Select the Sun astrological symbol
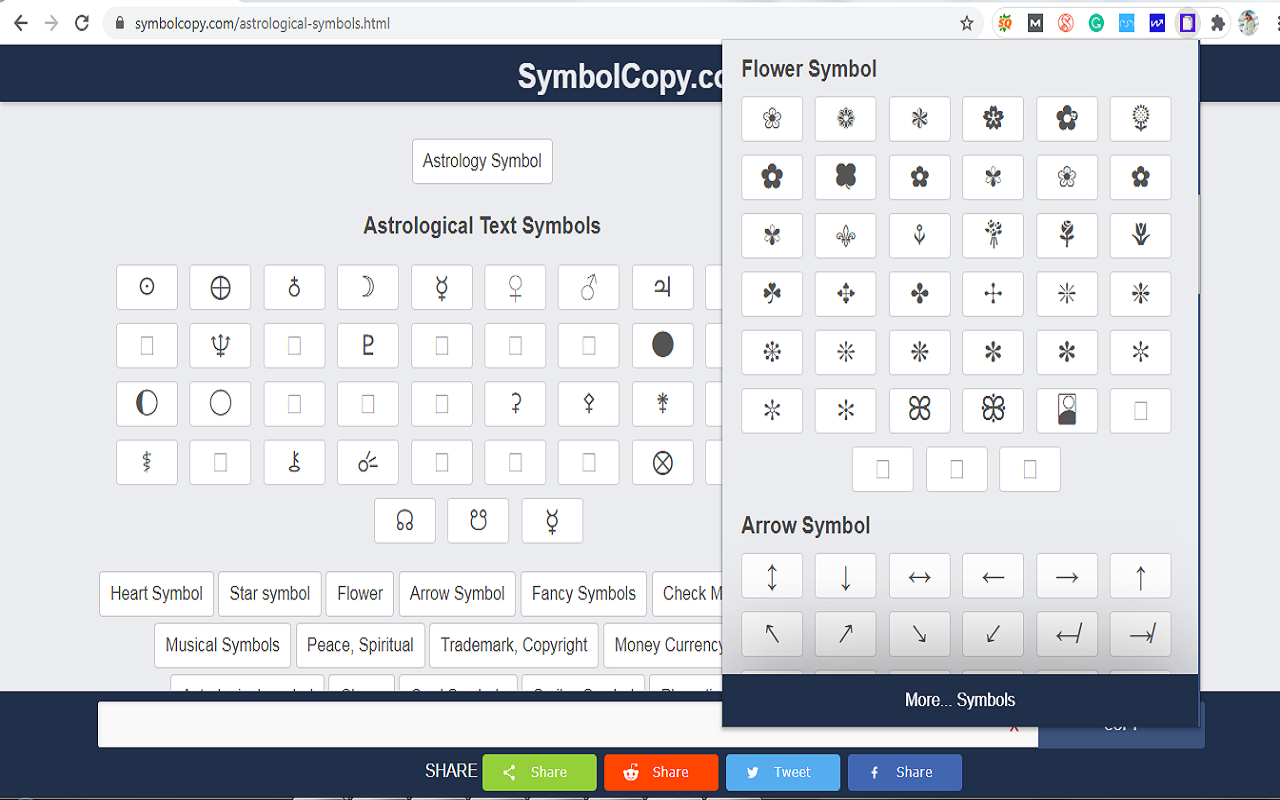The width and height of the screenshot is (1280, 800). point(147,287)
